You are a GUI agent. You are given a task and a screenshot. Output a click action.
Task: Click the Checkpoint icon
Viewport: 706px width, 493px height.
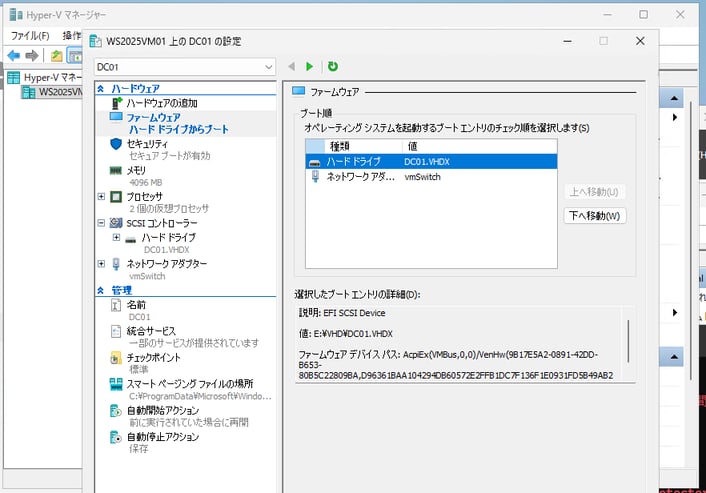(116, 358)
